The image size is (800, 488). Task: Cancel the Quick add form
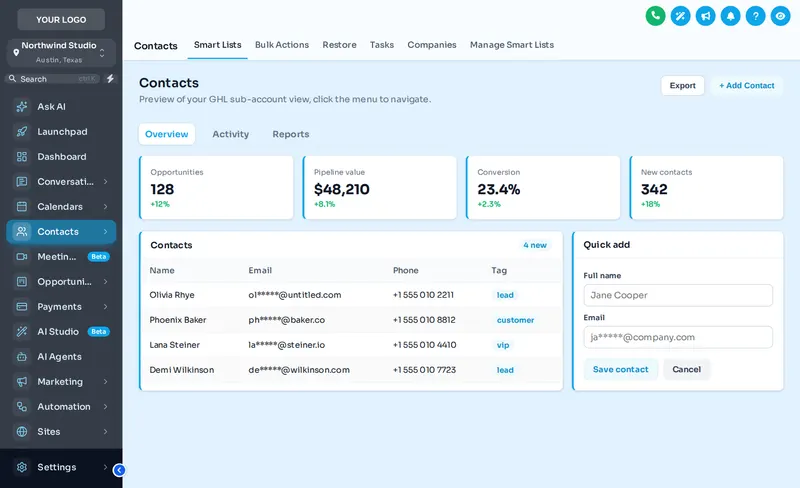pyautogui.click(x=686, y=370)
